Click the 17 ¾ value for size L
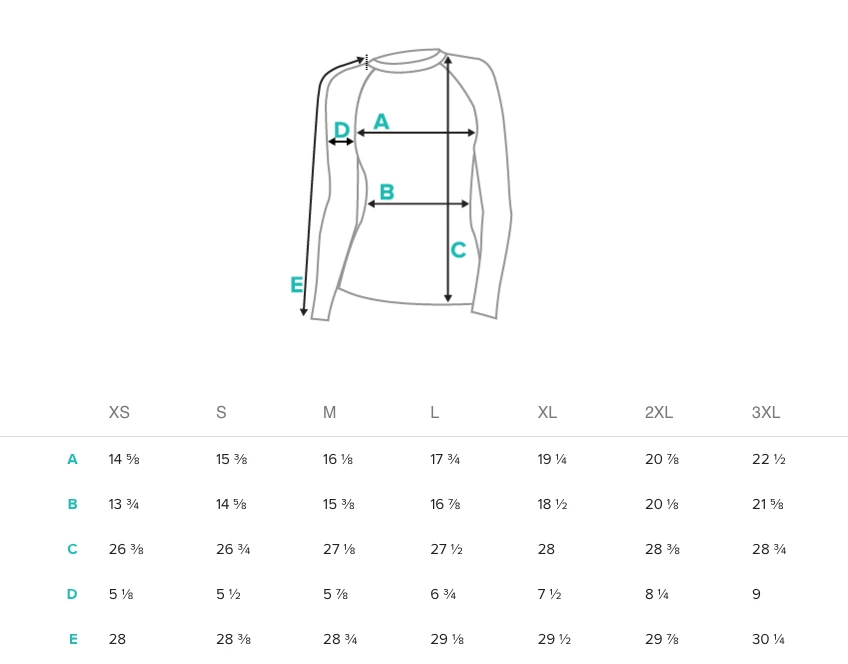Screen dimensions: 848x664 click(x=444, y=460)
